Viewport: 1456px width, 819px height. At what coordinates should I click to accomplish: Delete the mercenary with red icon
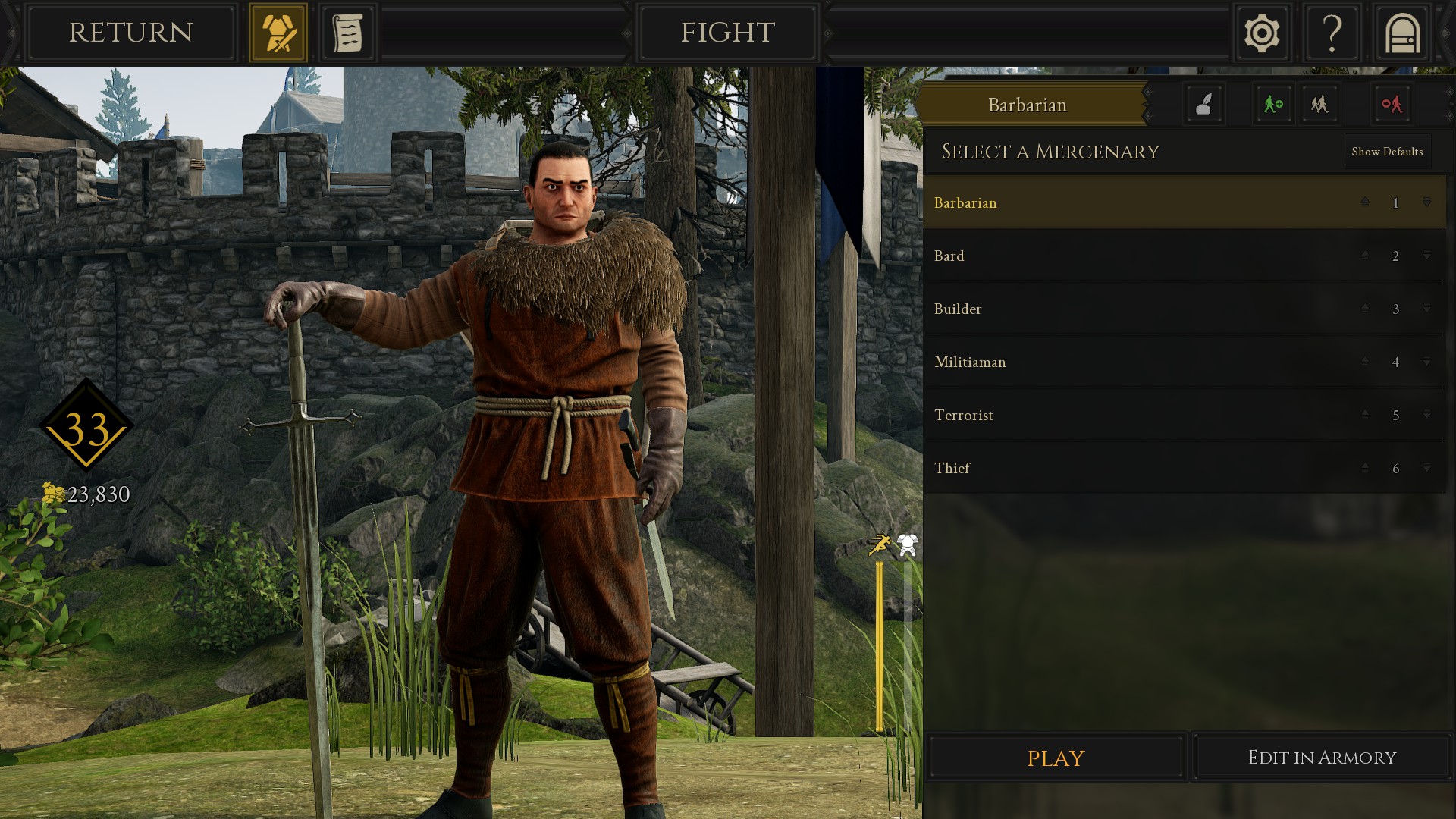[x=1392, y=104]
